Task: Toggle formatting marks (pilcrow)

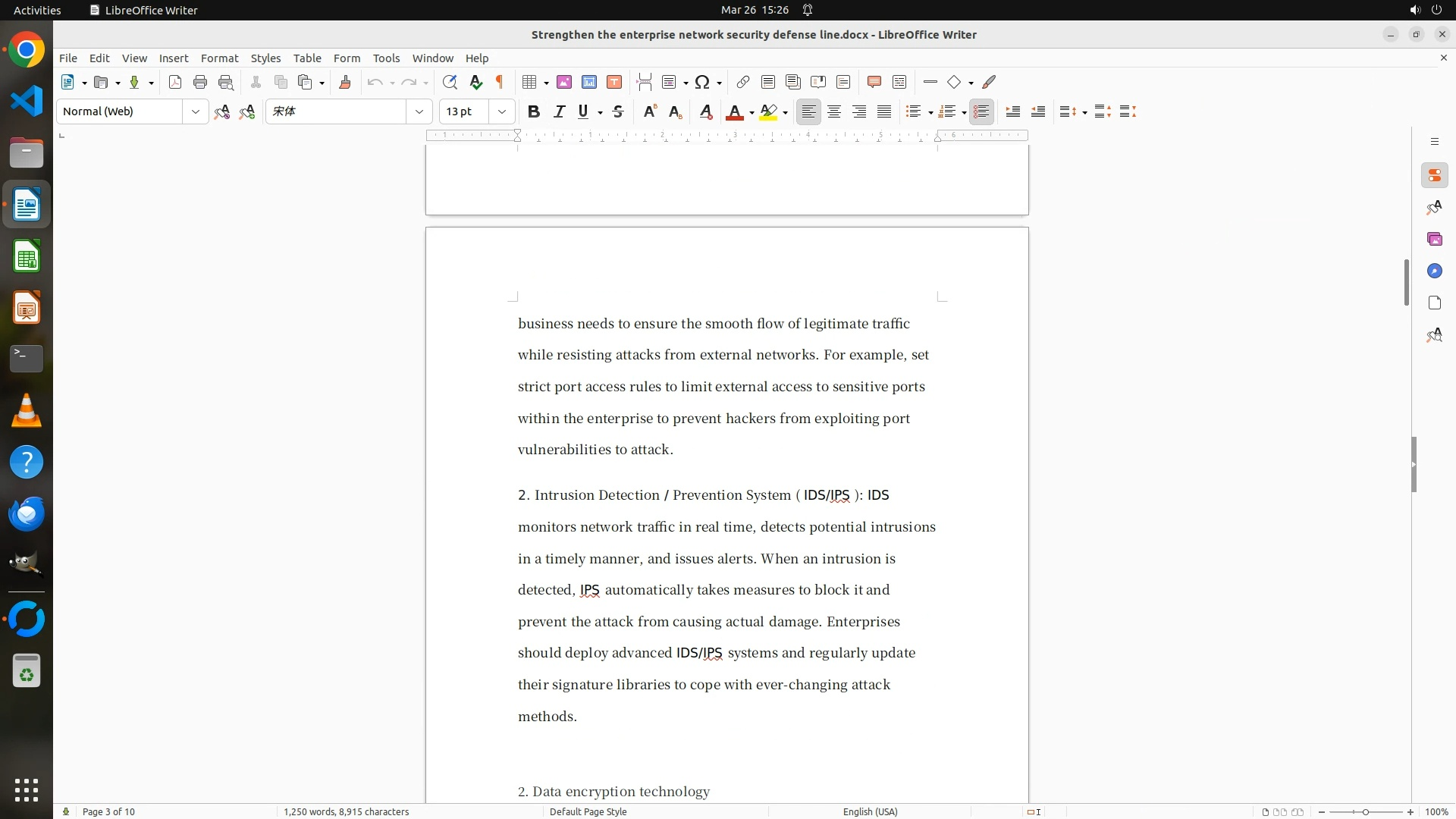Action: point(500,82)
